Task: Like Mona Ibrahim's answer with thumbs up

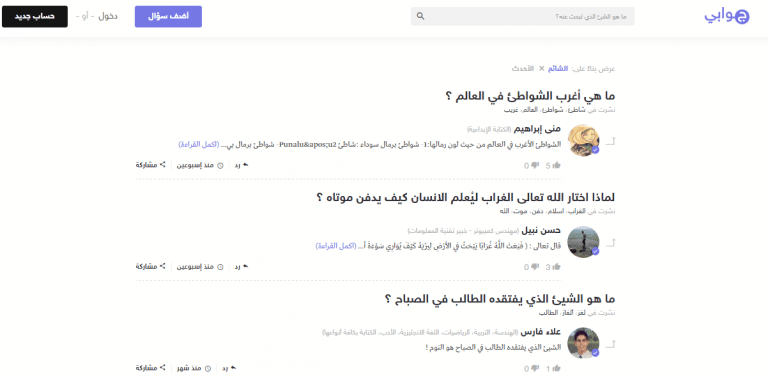Action: pyautogui.click(x=556, y=165)
